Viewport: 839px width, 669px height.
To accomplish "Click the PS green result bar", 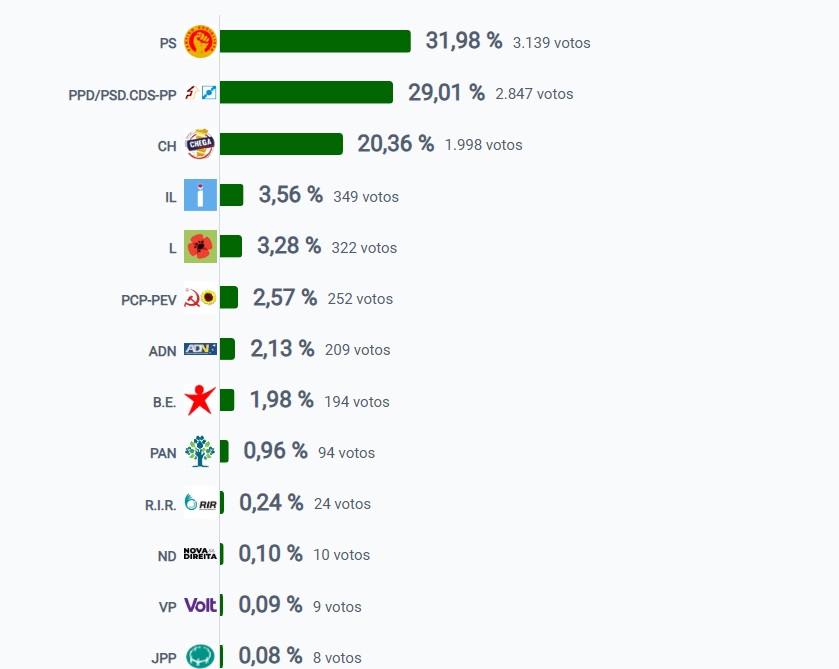I will [315, 41].
